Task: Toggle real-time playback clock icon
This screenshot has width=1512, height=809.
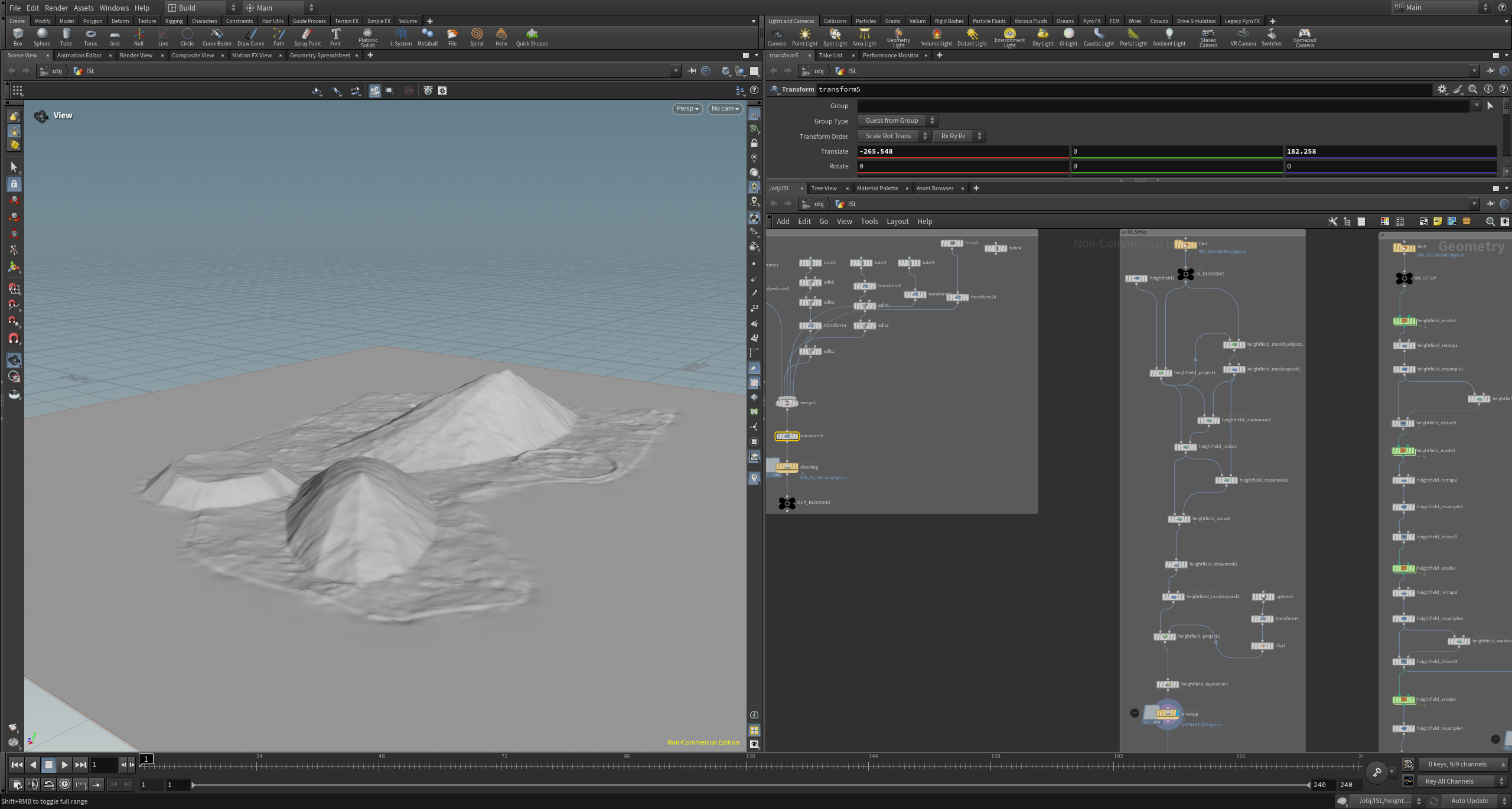Action: [65, 784]
